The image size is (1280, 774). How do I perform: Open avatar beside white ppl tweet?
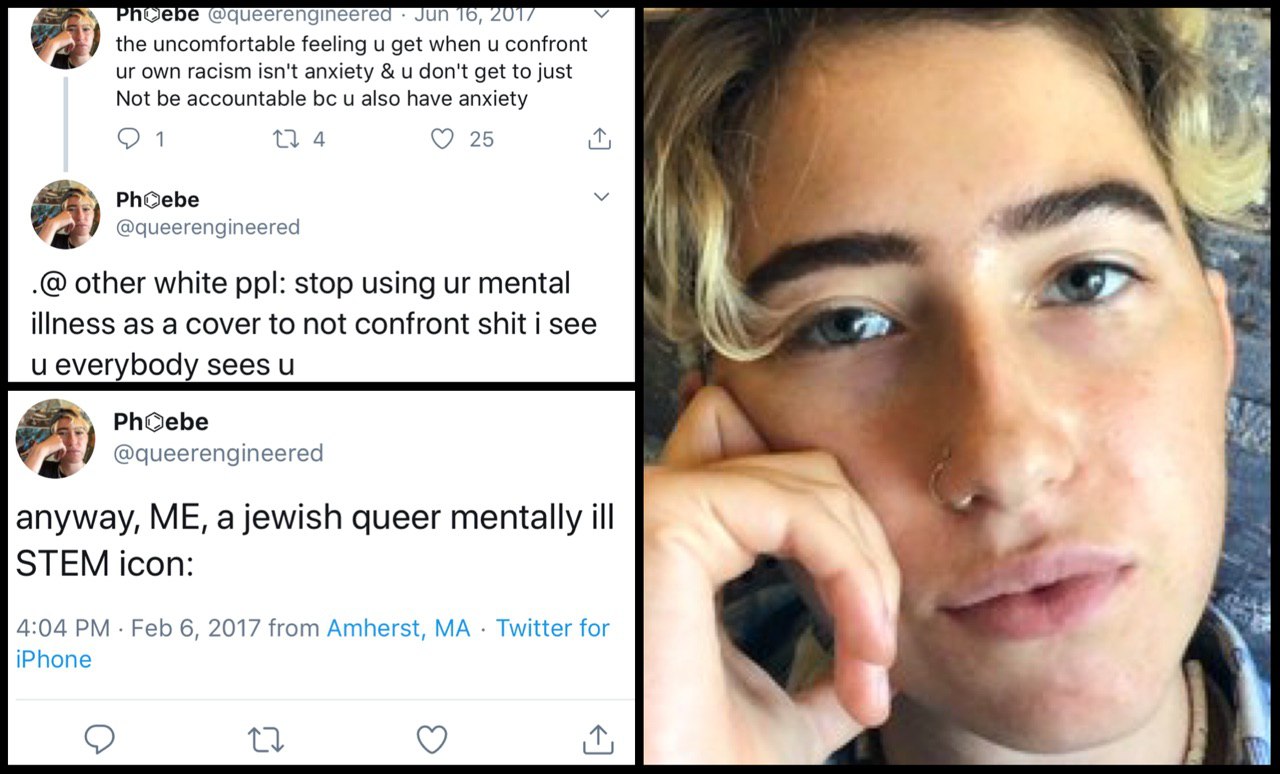[66, 215]
